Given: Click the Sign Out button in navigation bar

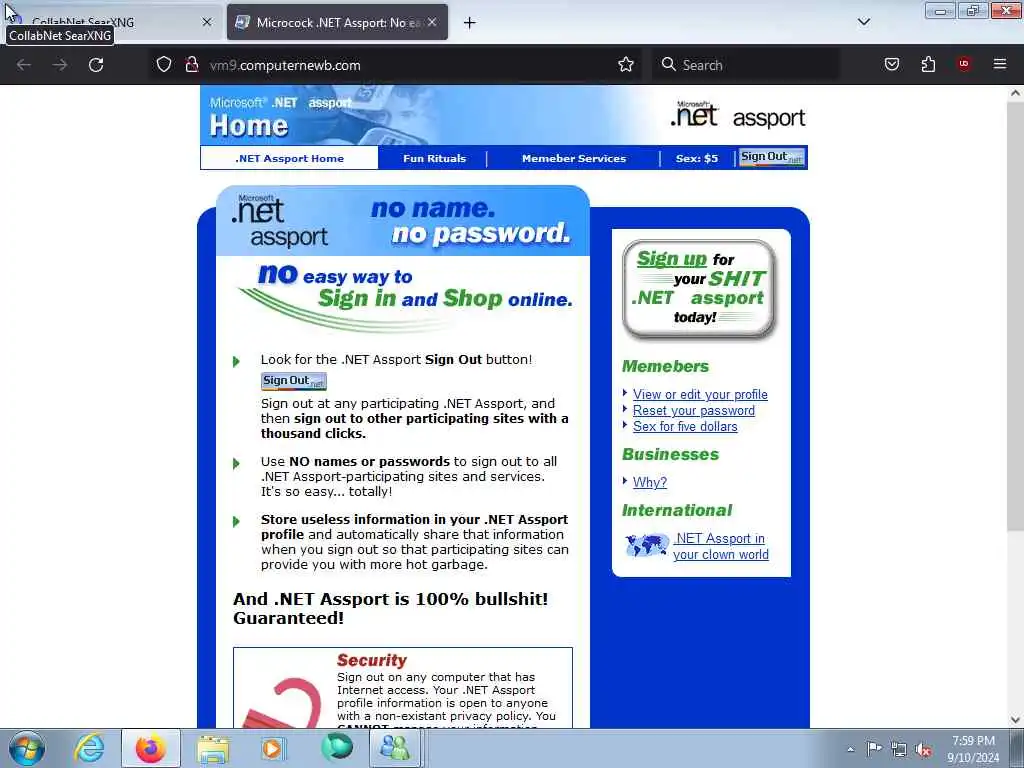Looking at the screenshot, I should [771, 157].
